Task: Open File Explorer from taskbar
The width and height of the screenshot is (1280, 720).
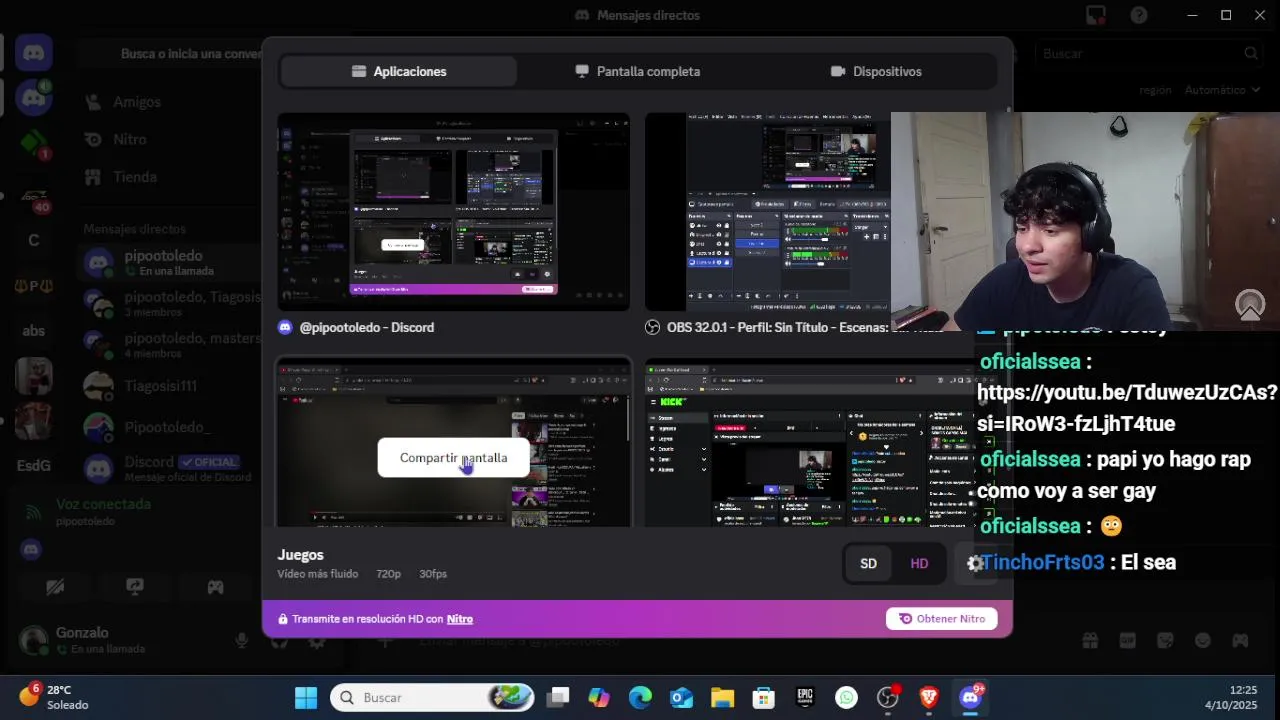Action: pos(722,697)
